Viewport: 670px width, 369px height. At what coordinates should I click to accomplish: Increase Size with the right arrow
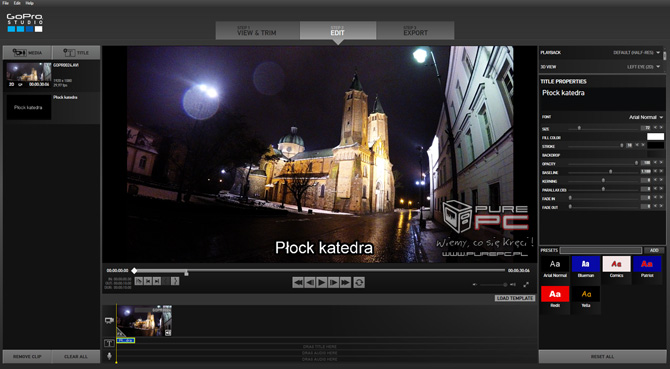[661, 128]
